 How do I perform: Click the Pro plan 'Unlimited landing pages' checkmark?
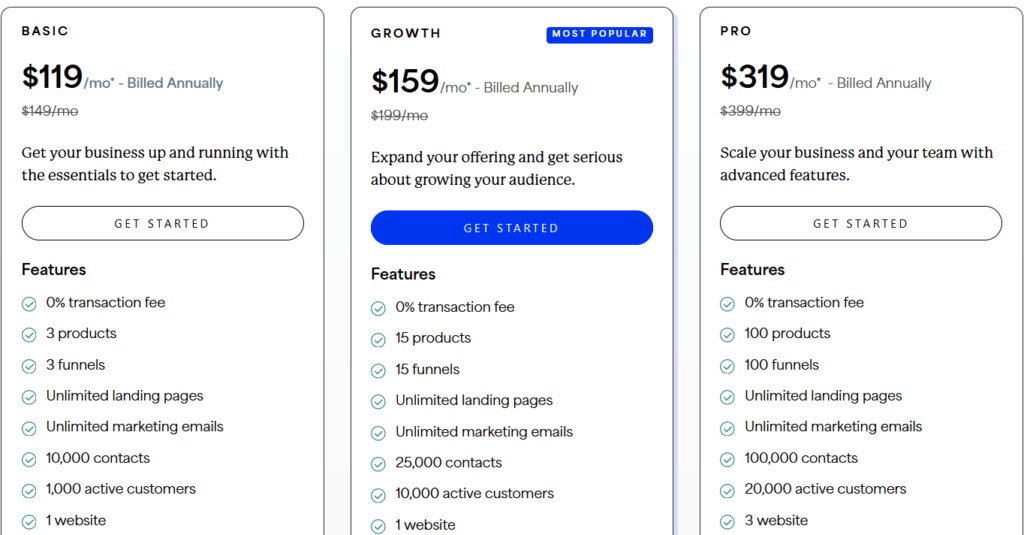coord(728,397)
